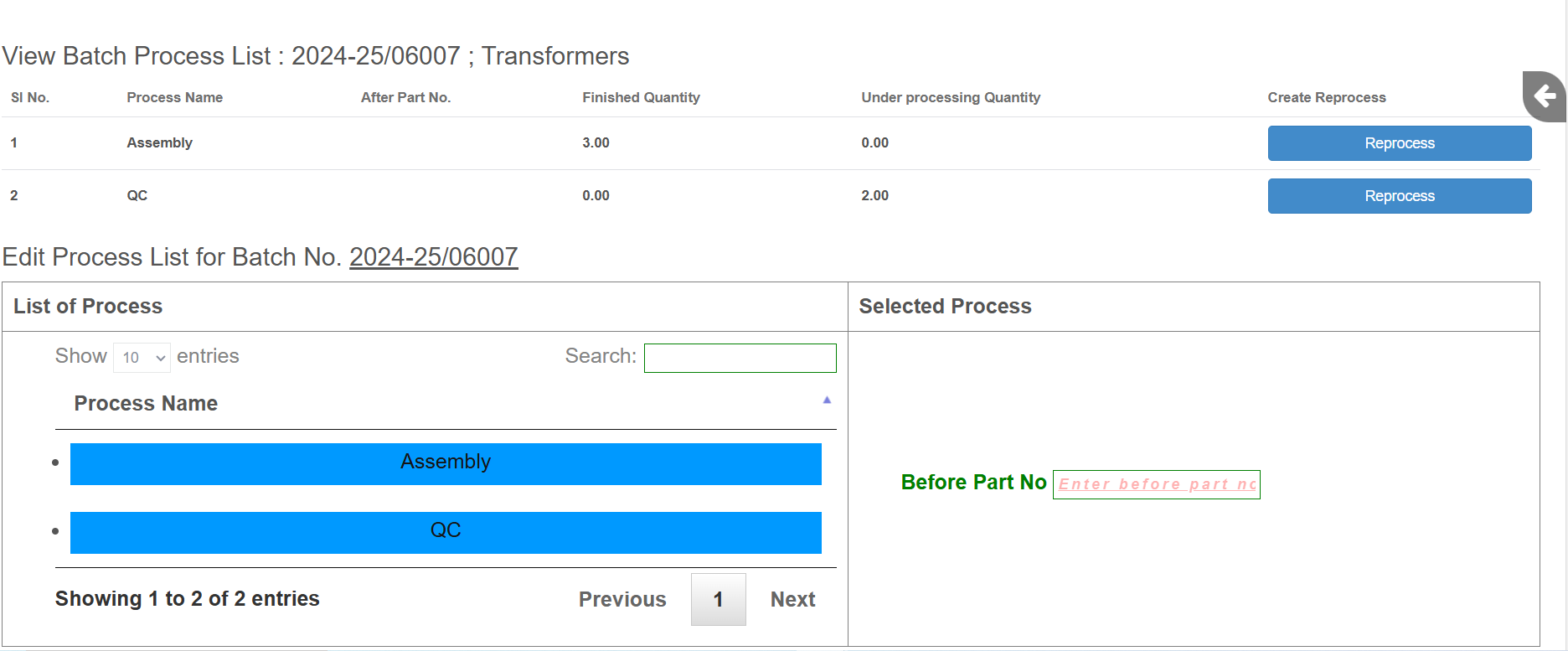Select Assembly in List of Process

[446, 463]
